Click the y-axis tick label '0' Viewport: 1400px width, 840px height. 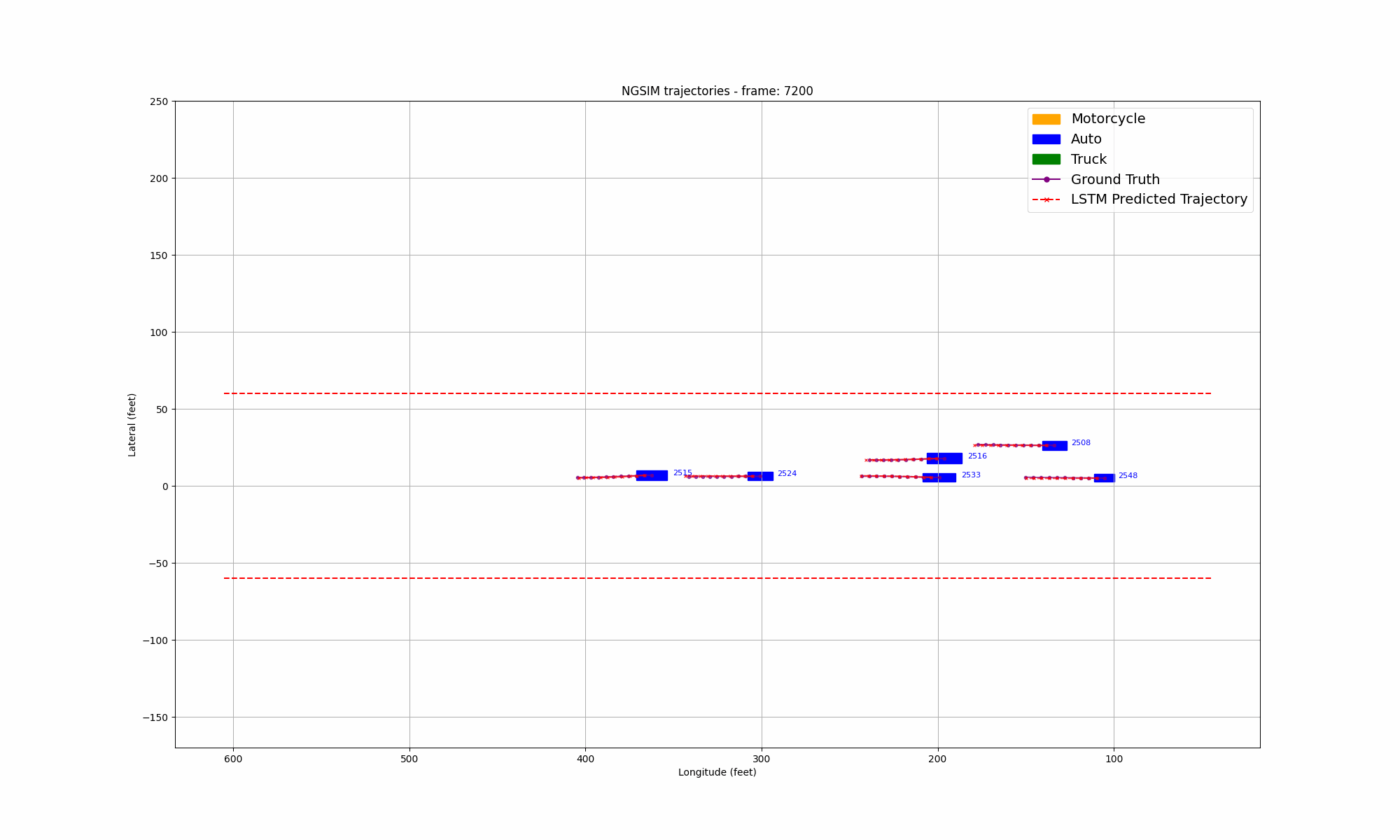(x=165, y=486)
